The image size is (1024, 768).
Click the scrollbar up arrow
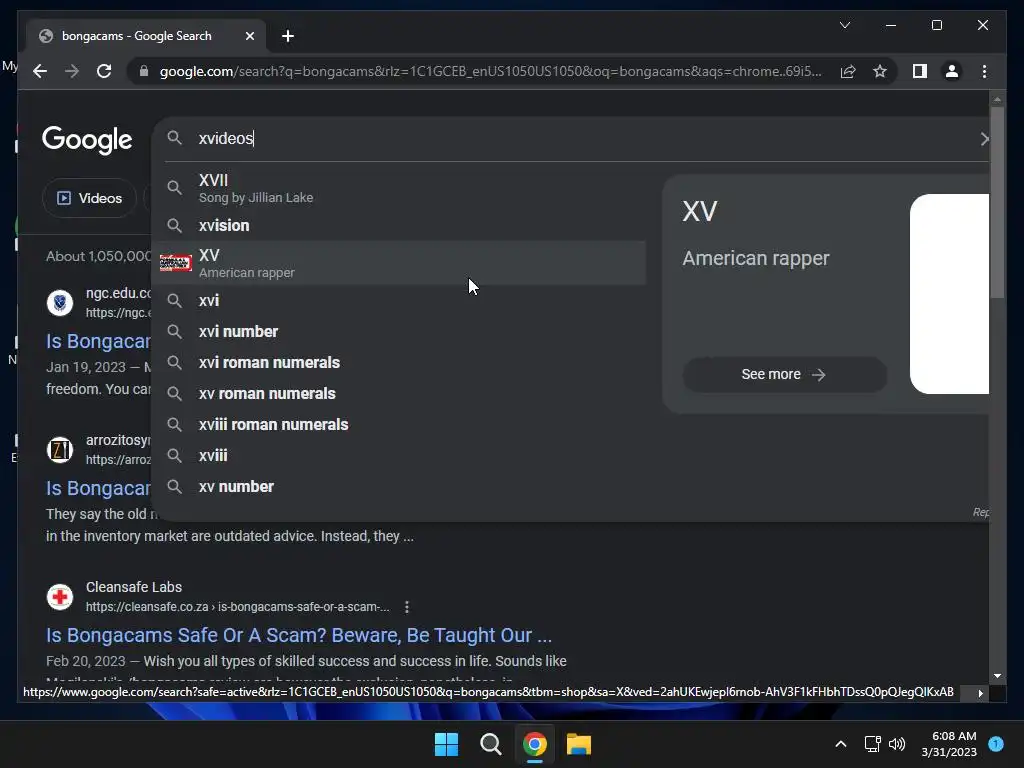[997, 100]
